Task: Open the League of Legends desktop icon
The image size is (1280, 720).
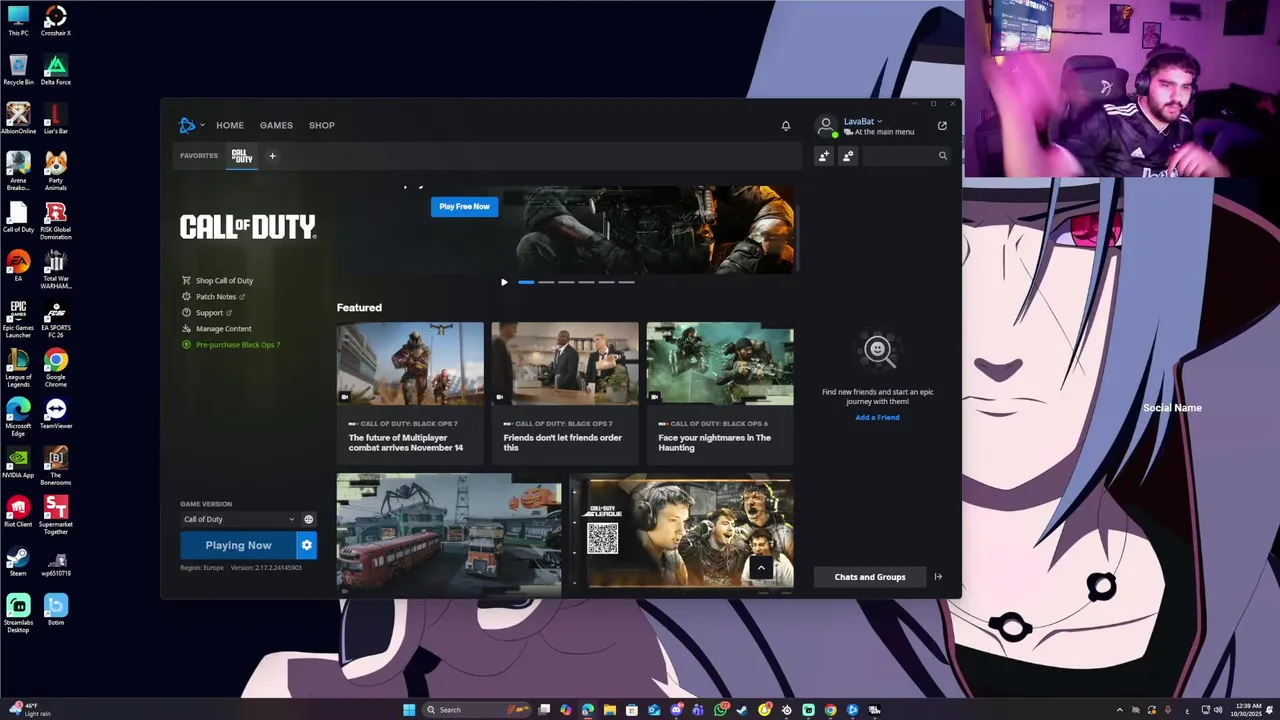Action: click(18, 367)
